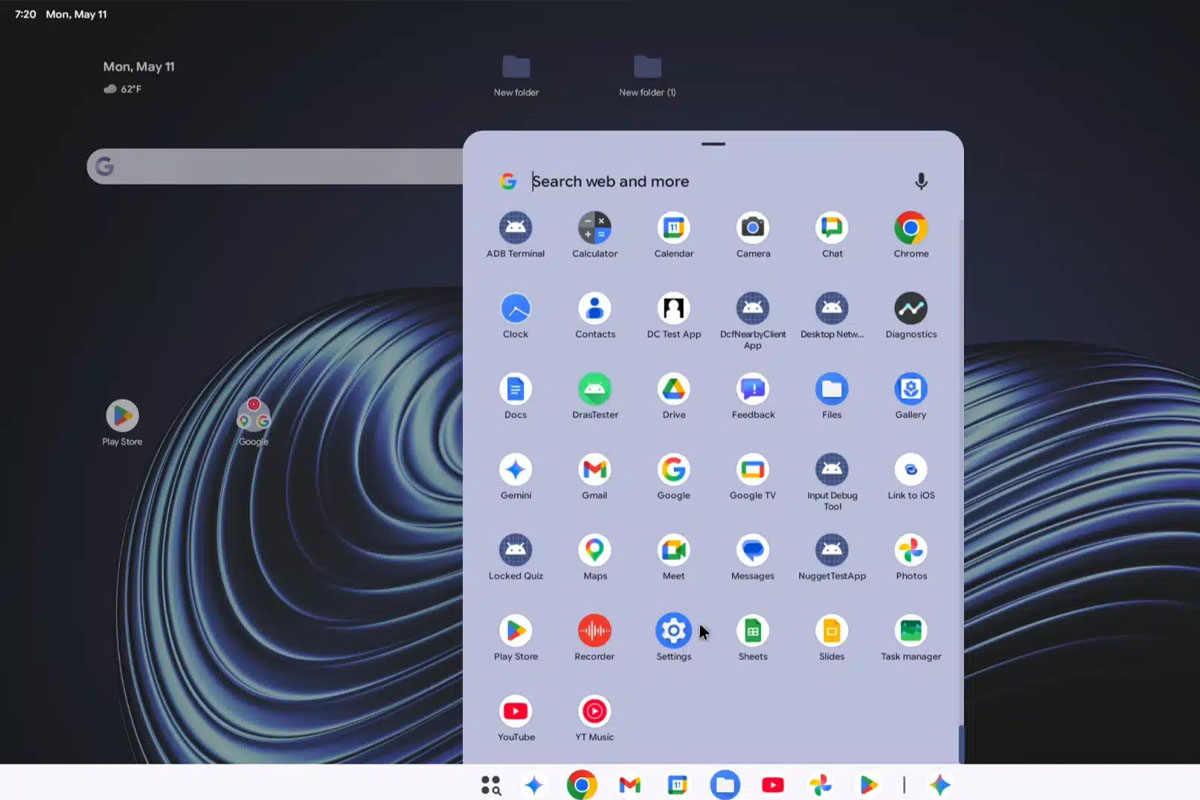Launch NuggetTestApp
1200x800 pixels.
(x=831, y=550)
